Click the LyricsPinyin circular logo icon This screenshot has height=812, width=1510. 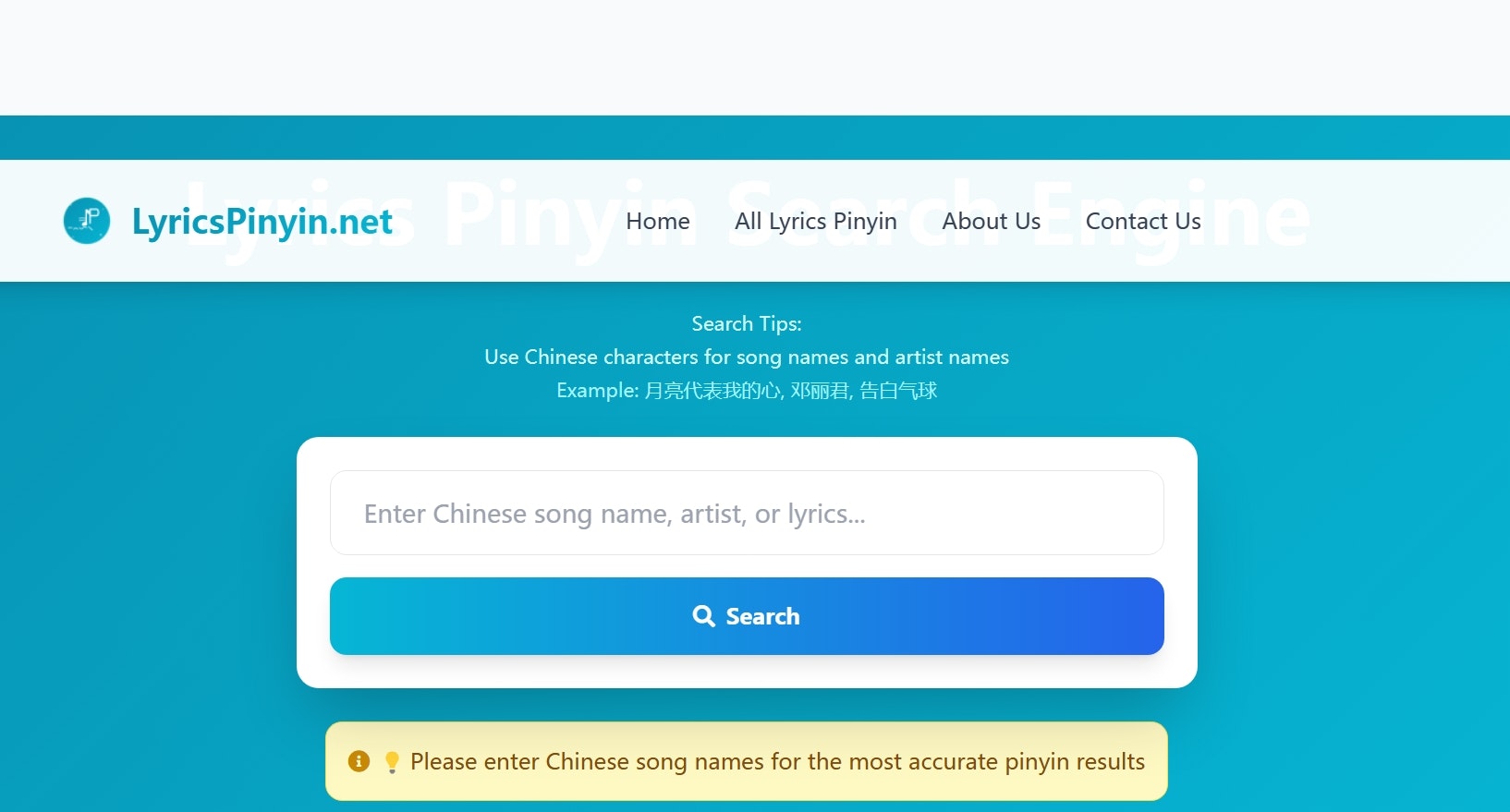pyautogui.click(x=86, y=220)
